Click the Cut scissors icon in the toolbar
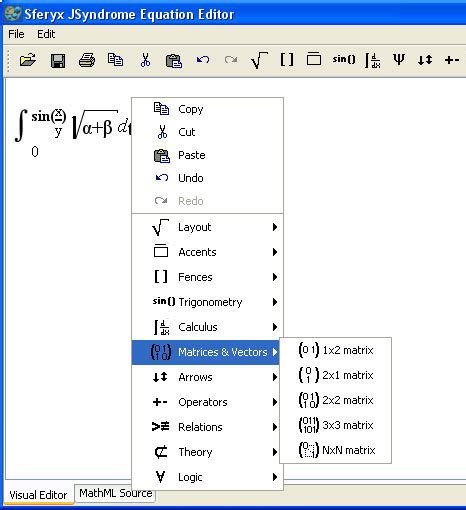Viewport: 466px width, 510px height. [145, 60]
